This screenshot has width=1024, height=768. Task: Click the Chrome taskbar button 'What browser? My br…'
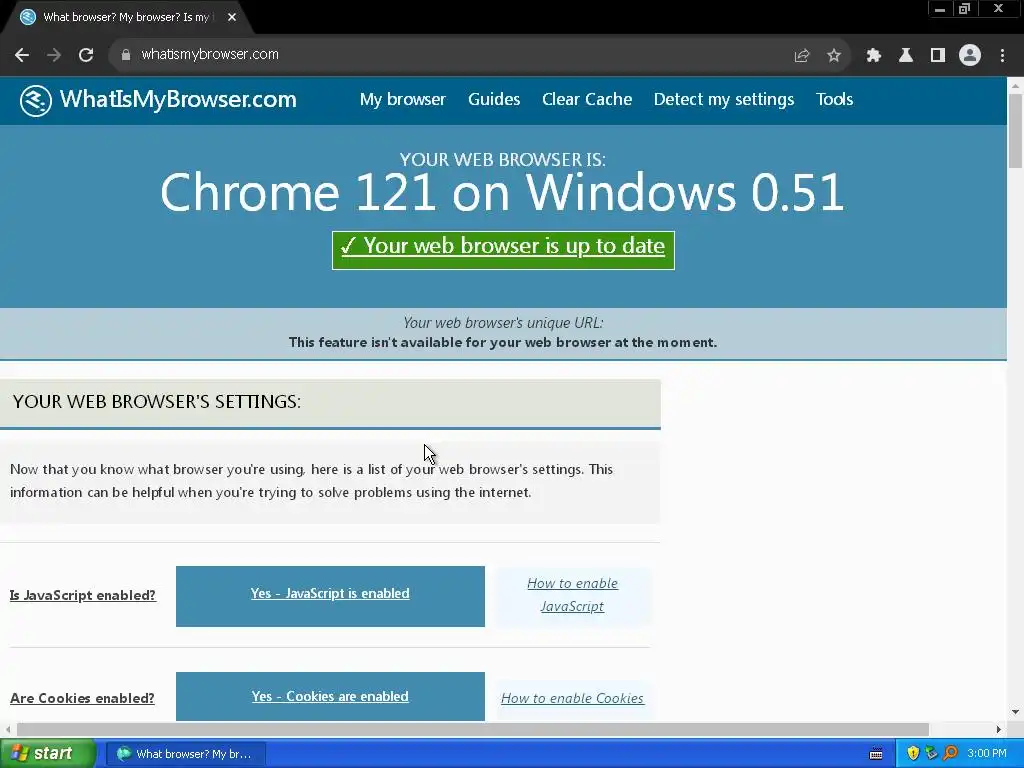click(185, 754)
